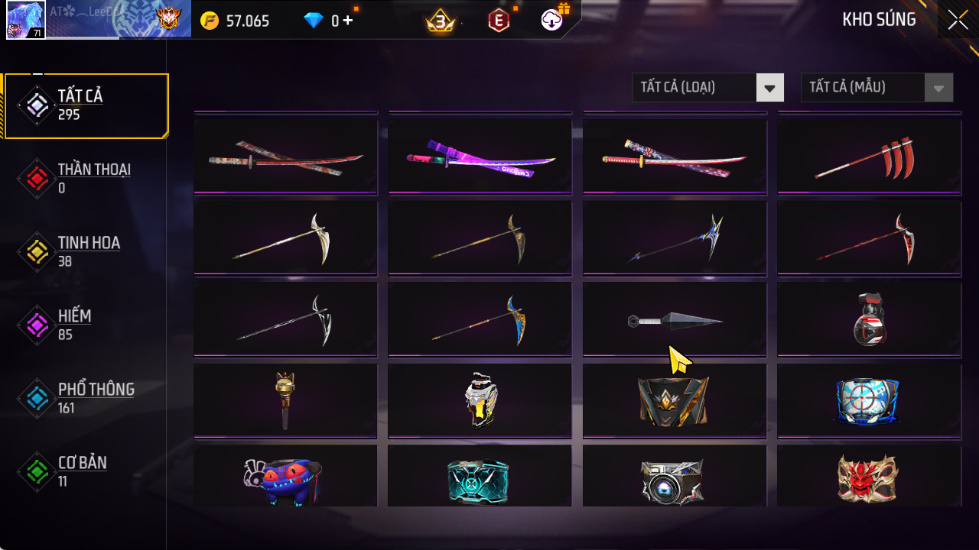Close the Kho Súng screen
This screenshot has height=550, width=979.
(x=958, y=20)
